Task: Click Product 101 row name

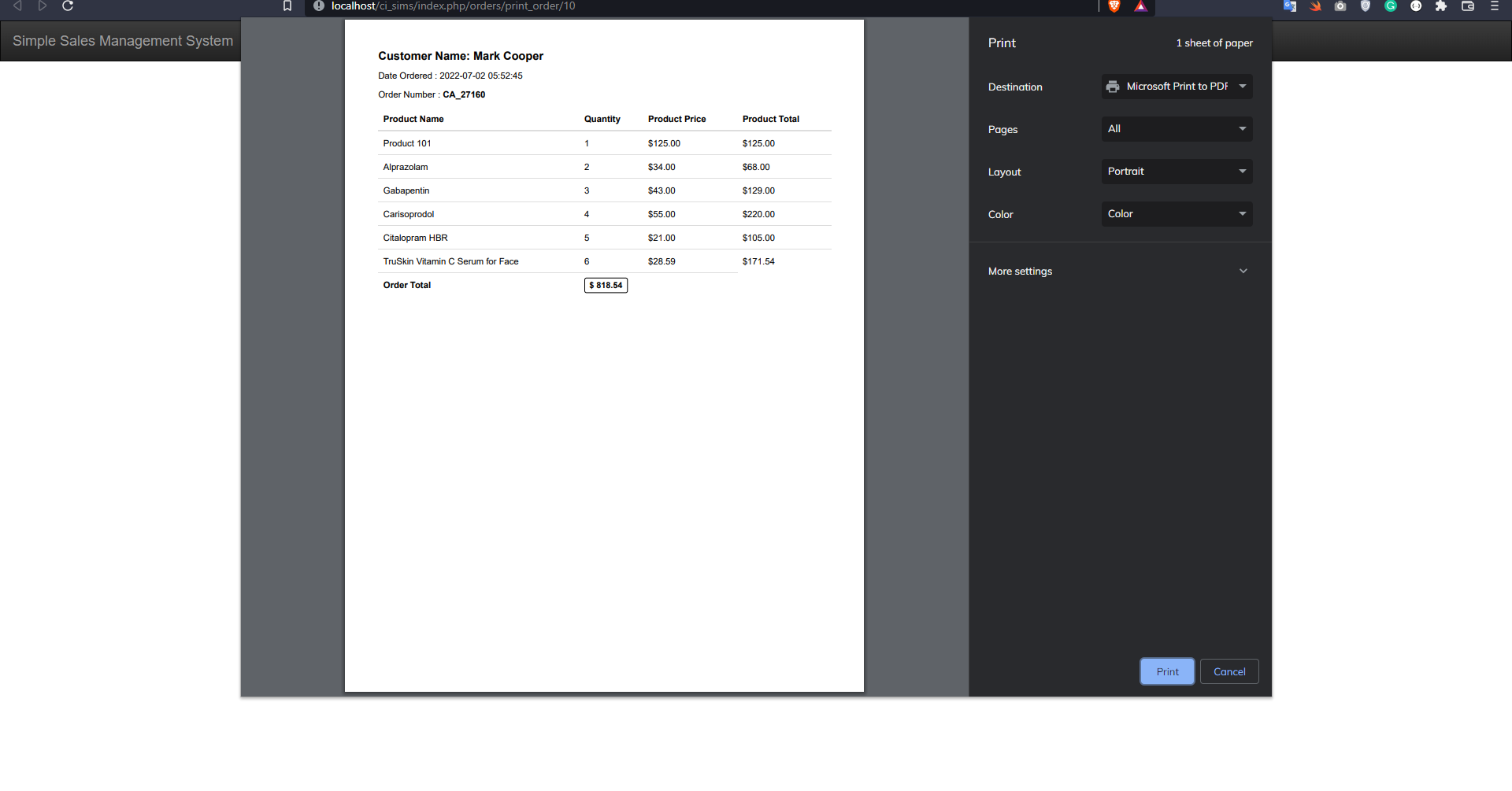Action: point(407,143)
